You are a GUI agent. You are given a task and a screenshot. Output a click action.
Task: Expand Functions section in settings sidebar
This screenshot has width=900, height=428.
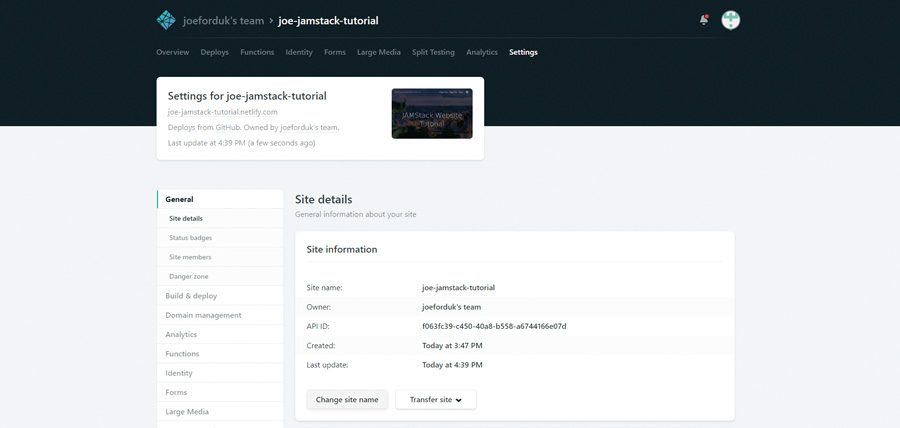220,354
